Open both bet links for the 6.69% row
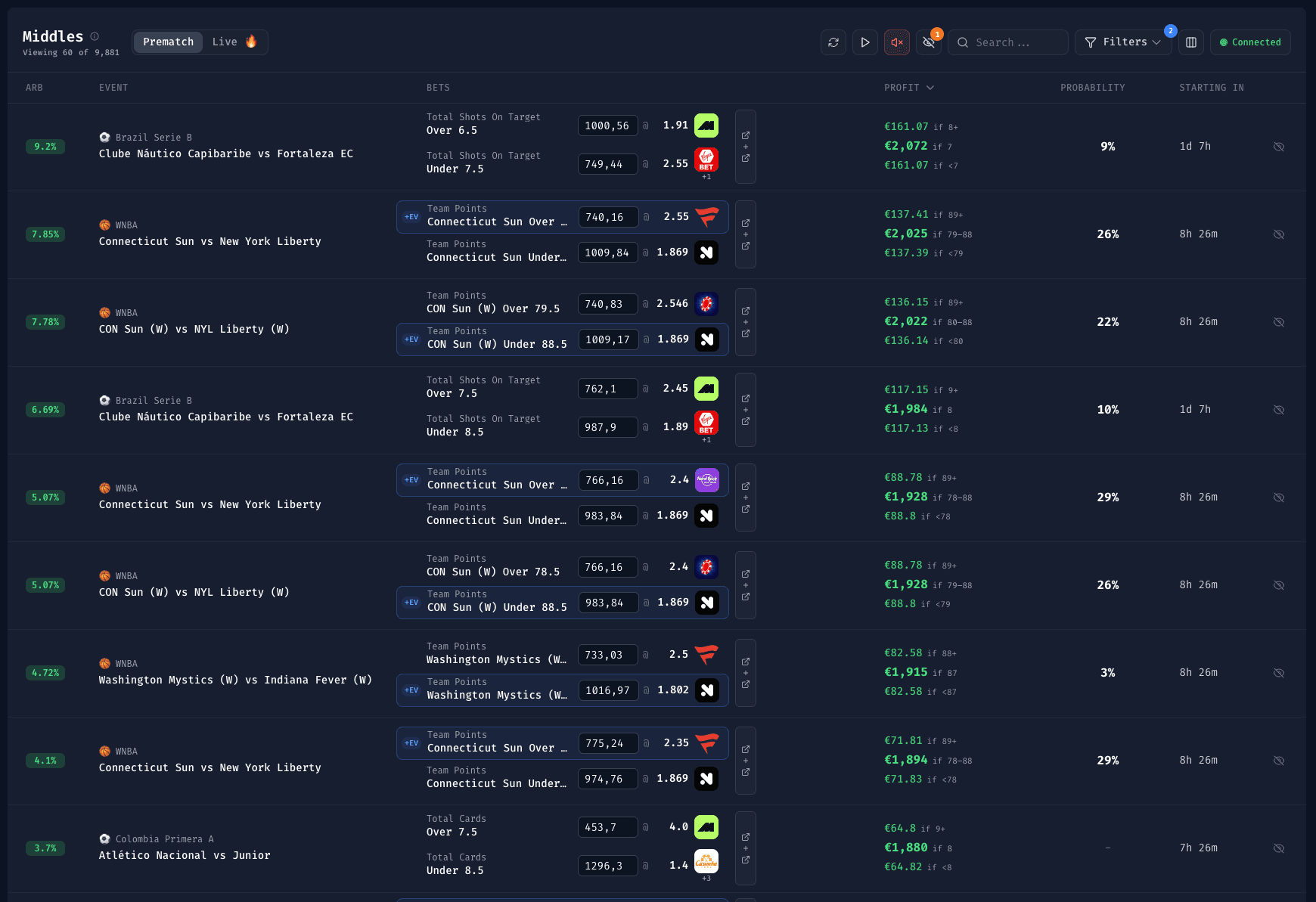Viewport: 1316px width, 902px height. coord(746,410)
